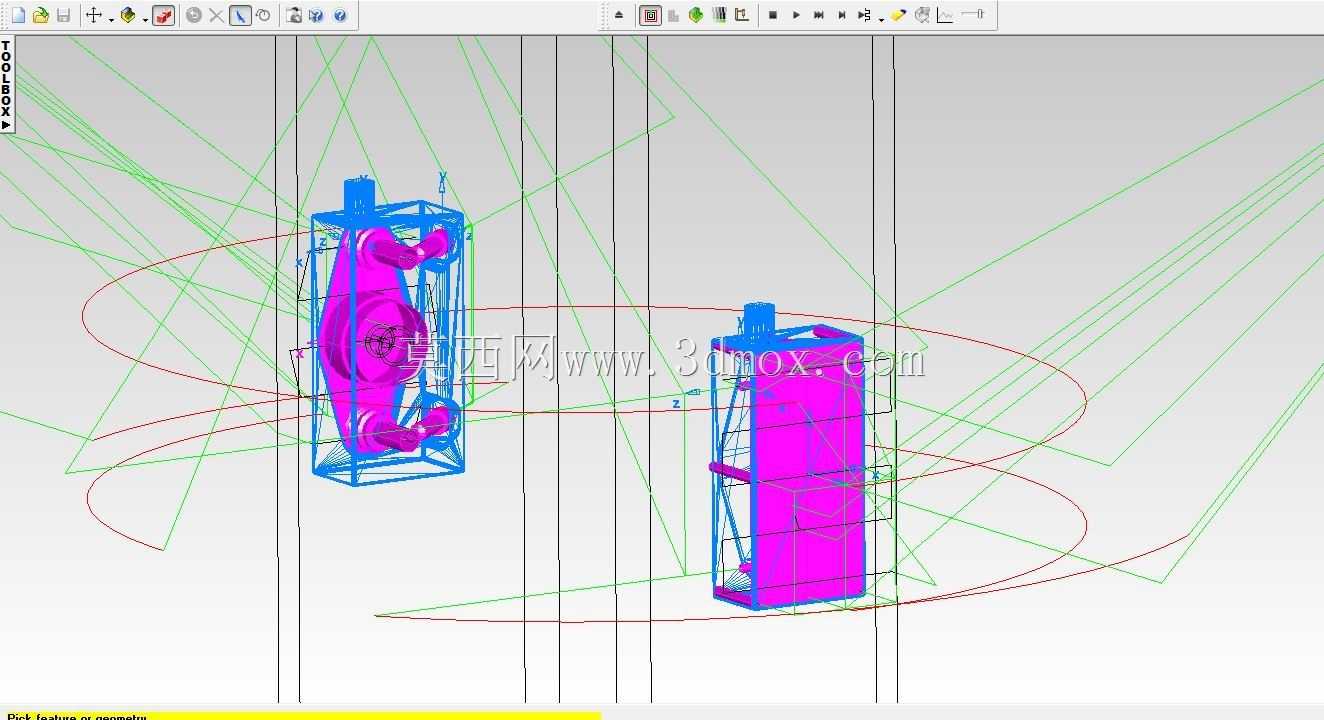Open a file using the folder icon

click(41, 15)
